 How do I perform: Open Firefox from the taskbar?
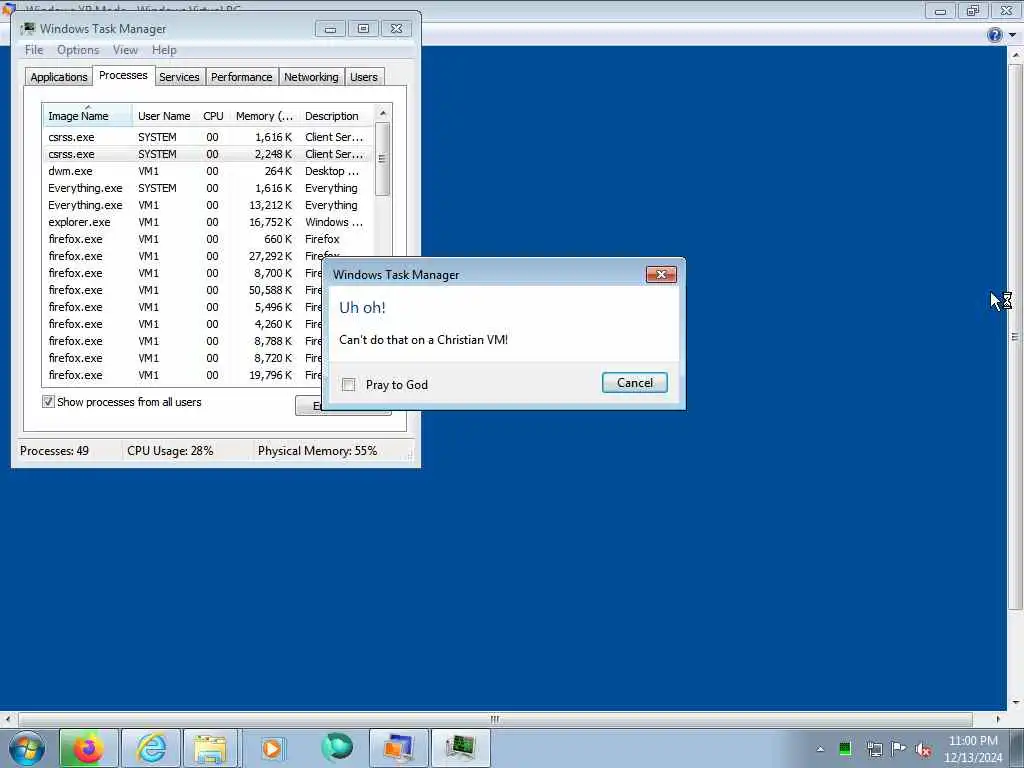[x=89, y=748]
